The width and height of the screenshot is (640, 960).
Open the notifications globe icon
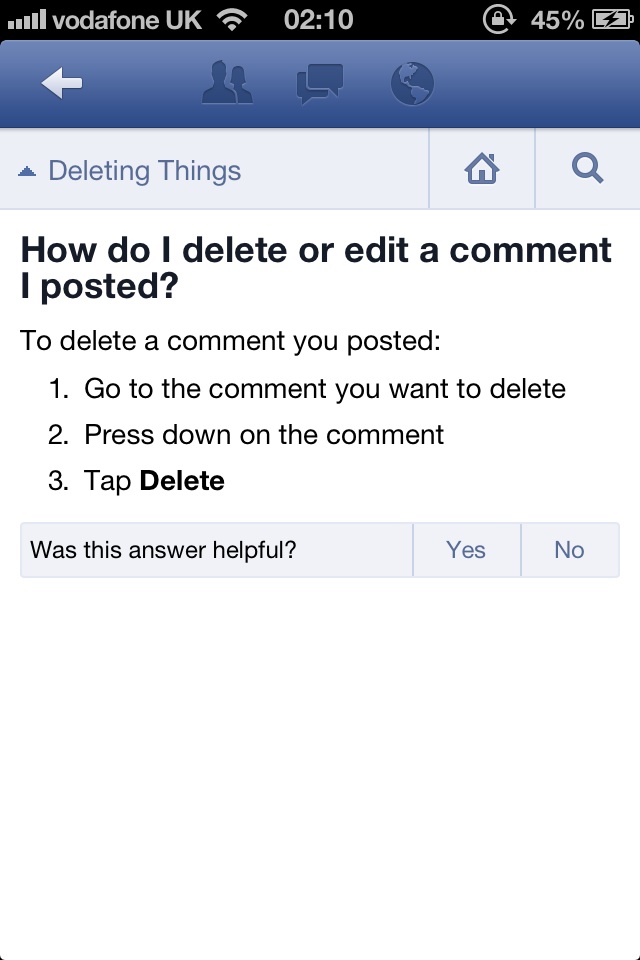click(412, 83)
